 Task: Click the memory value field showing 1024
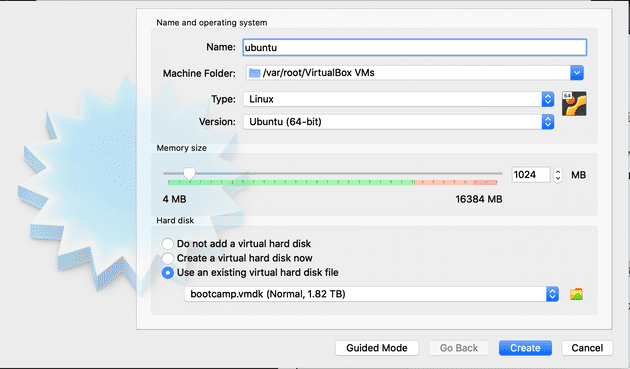pyautogui.click(x=531, y=175)
